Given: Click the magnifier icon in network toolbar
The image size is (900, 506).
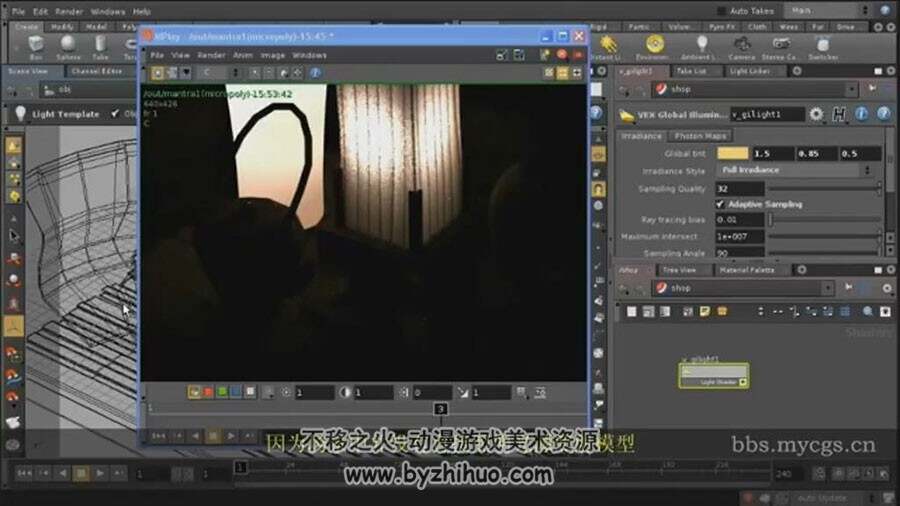Looking at the screenshot, I should coord(868,312).
